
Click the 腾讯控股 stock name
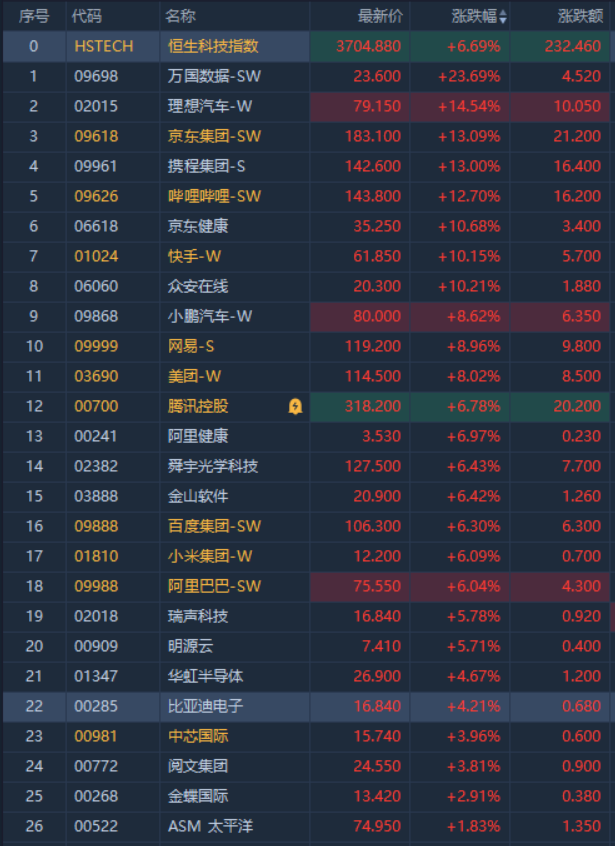(198, 406)
